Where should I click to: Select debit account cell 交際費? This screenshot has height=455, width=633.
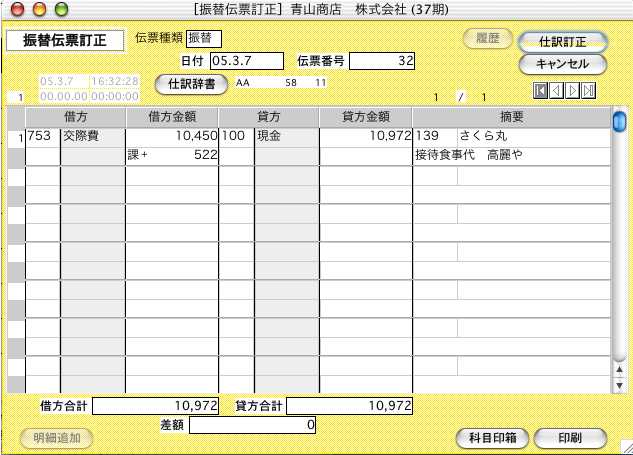92,135
